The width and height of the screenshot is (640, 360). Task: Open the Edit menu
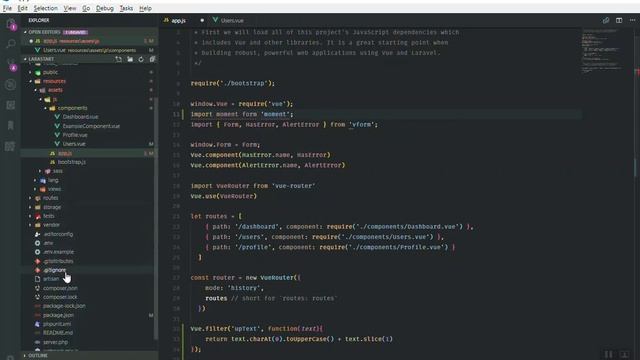click(22, 8)
